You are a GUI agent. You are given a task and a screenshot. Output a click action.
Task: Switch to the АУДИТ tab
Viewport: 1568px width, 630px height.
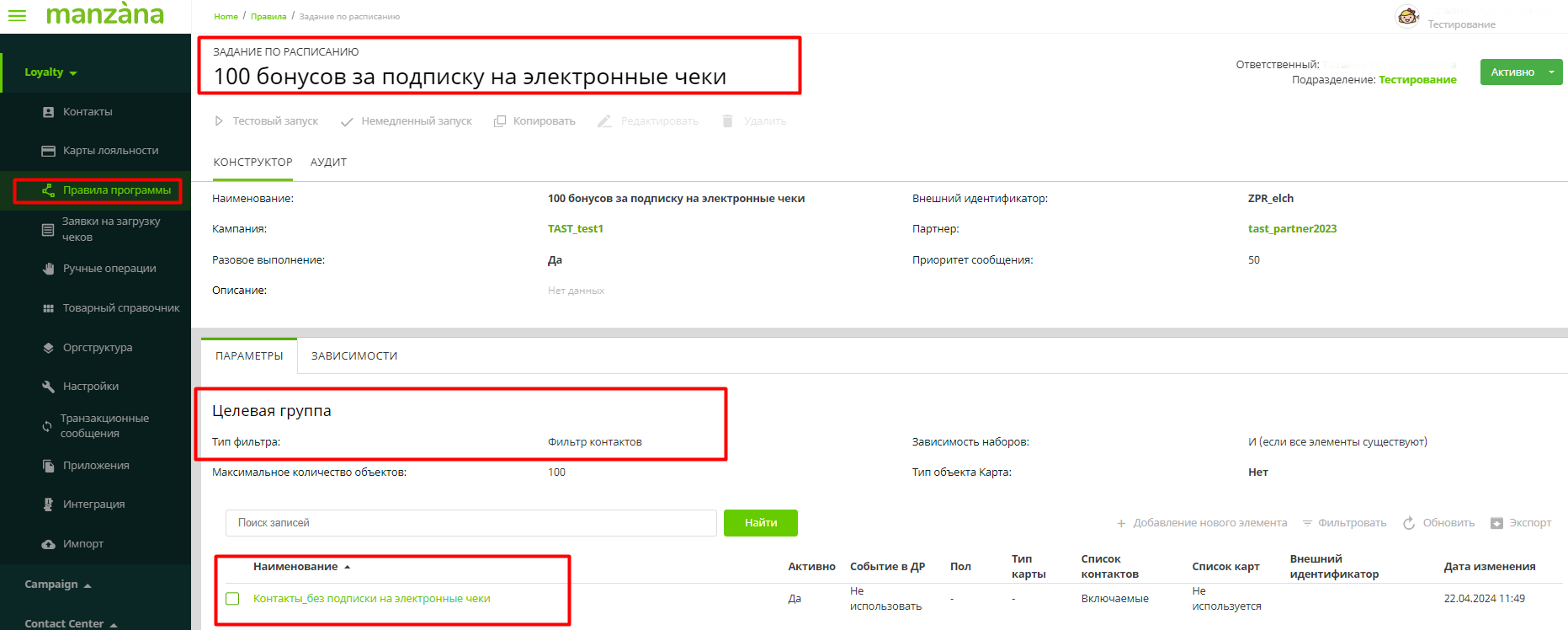pos(328,163)
